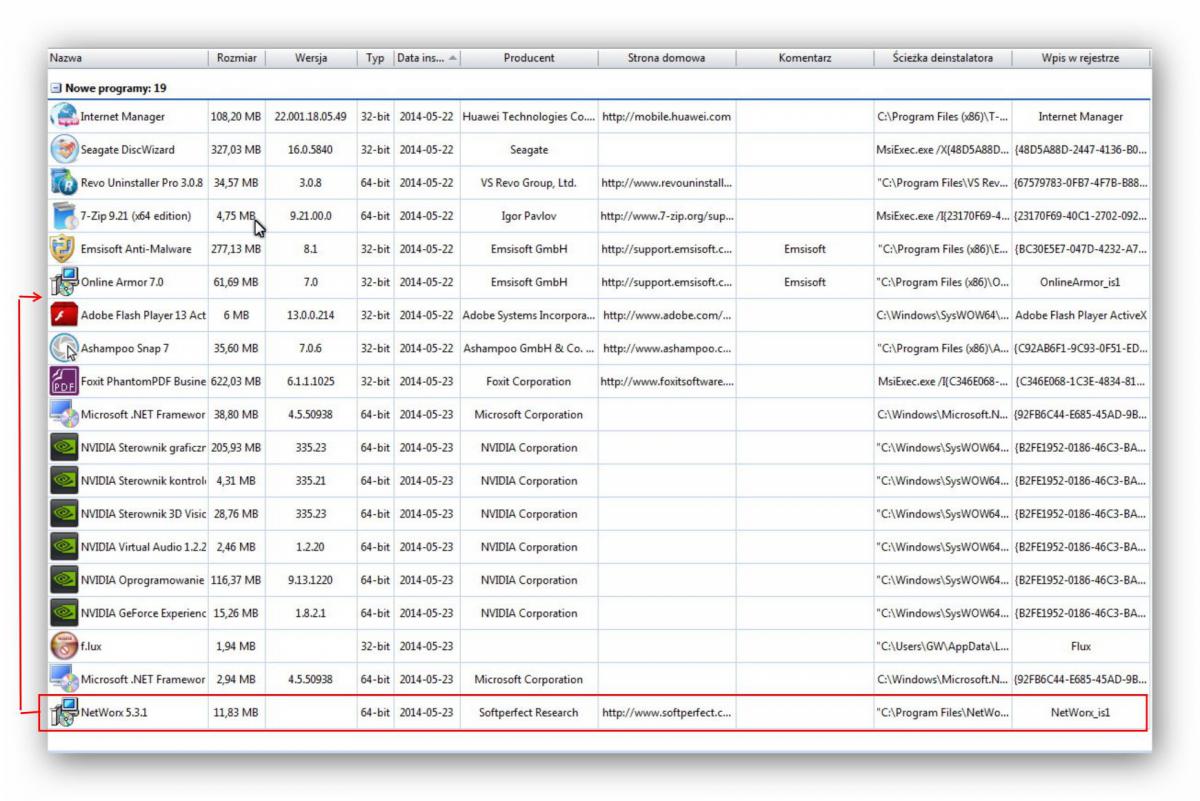
Task: Click the 16.0.5840 version cell
Action: click(311, 150)
